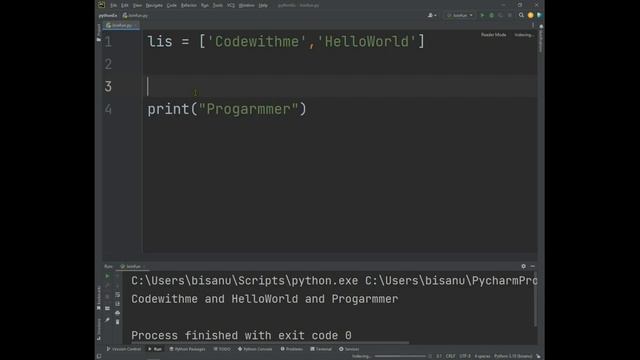Open Run panel settings gear
The height and width of the screenshot is (360, 640).
[523, 266]
